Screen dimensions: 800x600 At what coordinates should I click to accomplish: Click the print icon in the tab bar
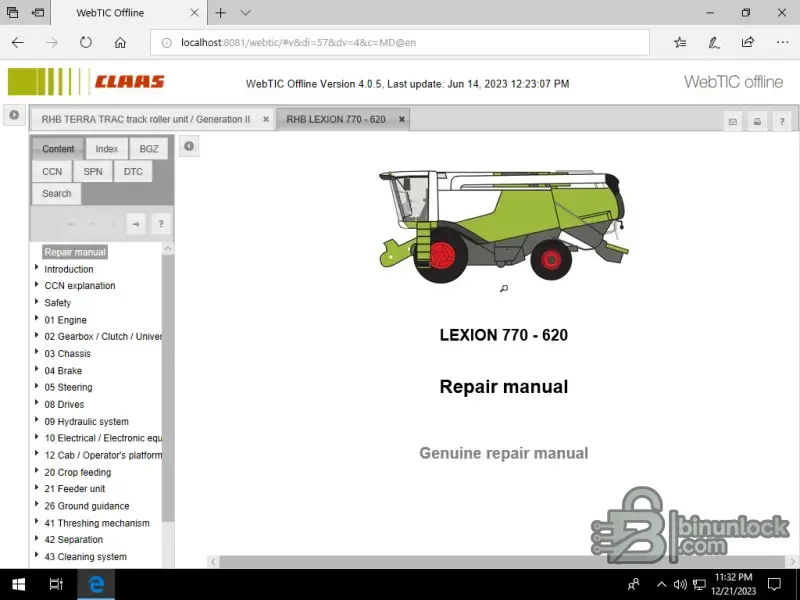coord(757,122)
